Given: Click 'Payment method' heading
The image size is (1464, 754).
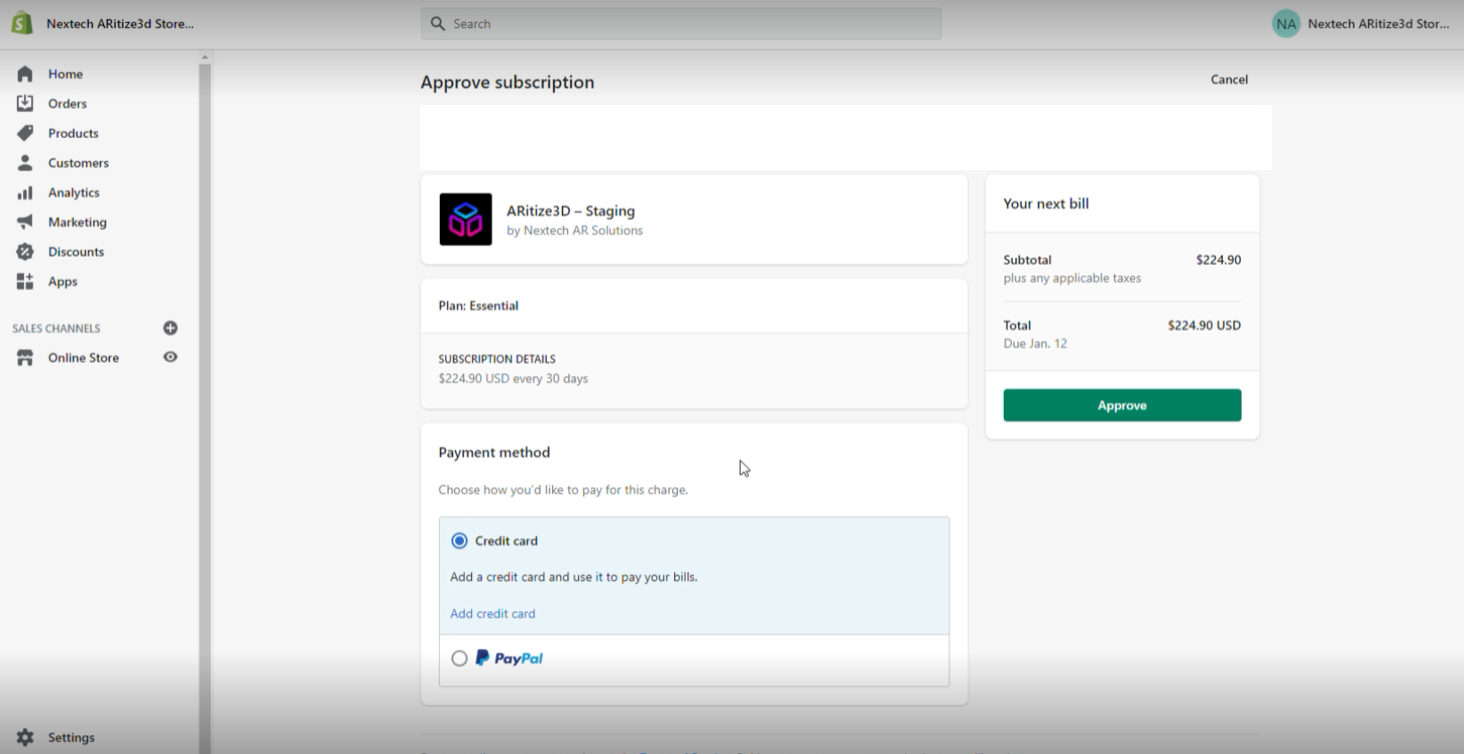Looking at the screenshot, I should tap(494, 452).
